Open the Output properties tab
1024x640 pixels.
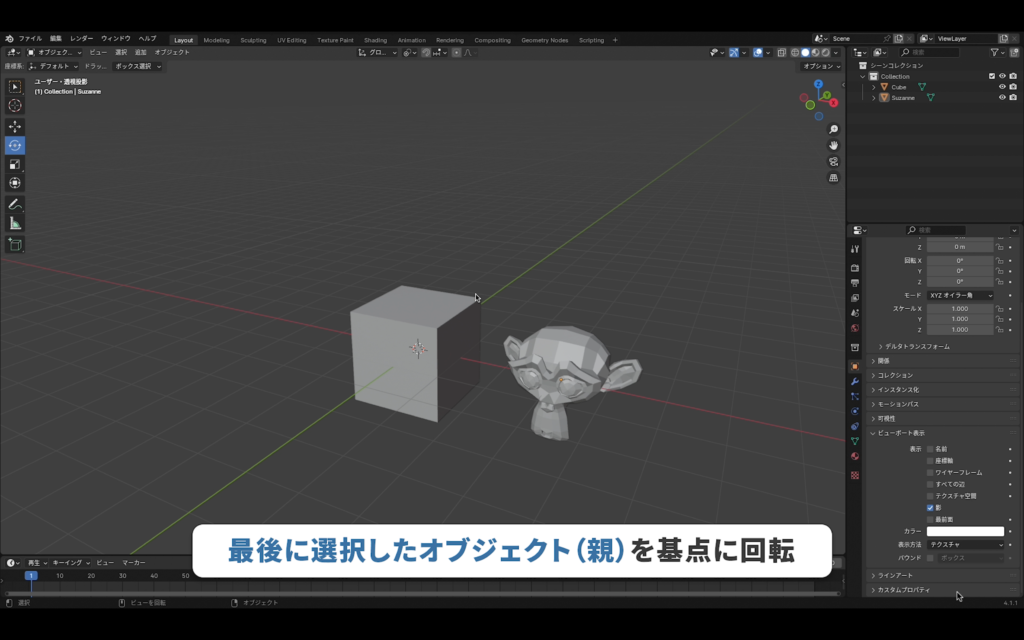pyautogui.click(x=855, y=283)
